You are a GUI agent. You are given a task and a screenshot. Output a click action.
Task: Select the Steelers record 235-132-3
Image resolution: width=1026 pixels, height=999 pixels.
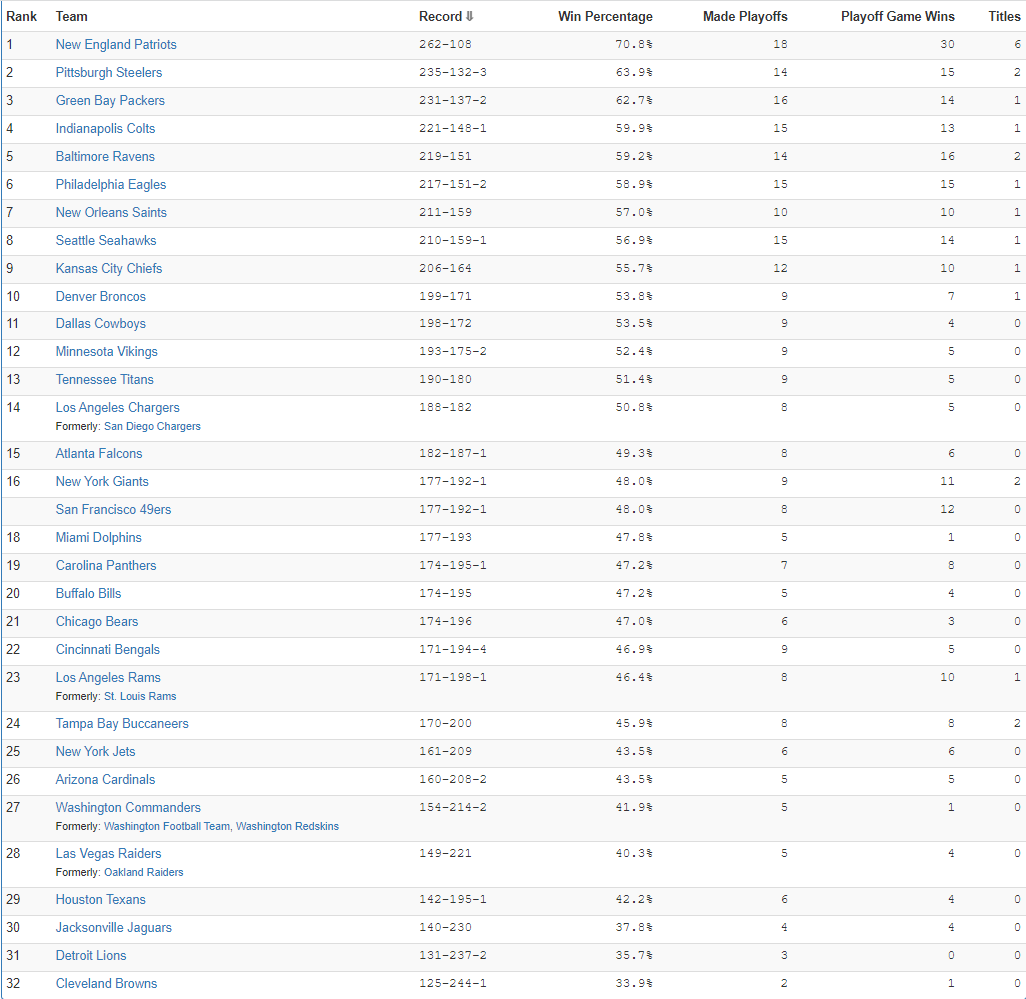pyautogui.click(x=453, y=73)
